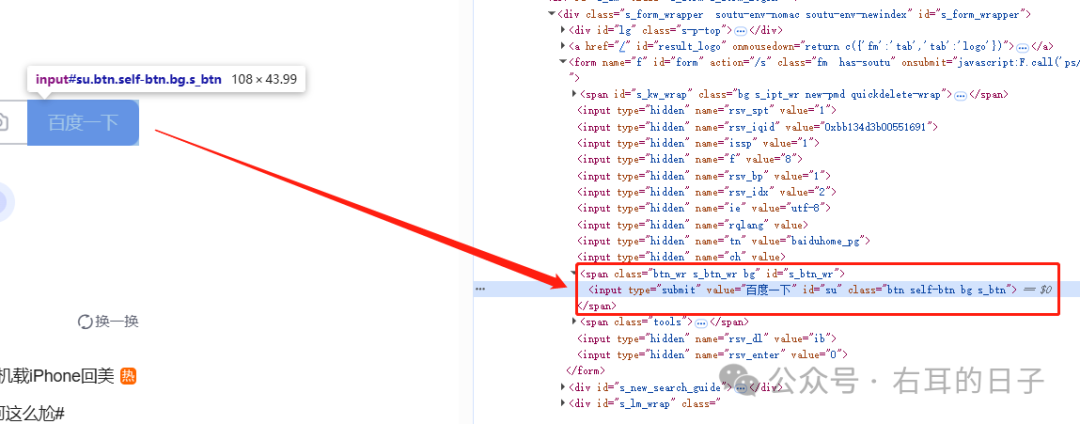Expand the s_new_search_guide div node
1080x424 pixels.
pos(563,387)
